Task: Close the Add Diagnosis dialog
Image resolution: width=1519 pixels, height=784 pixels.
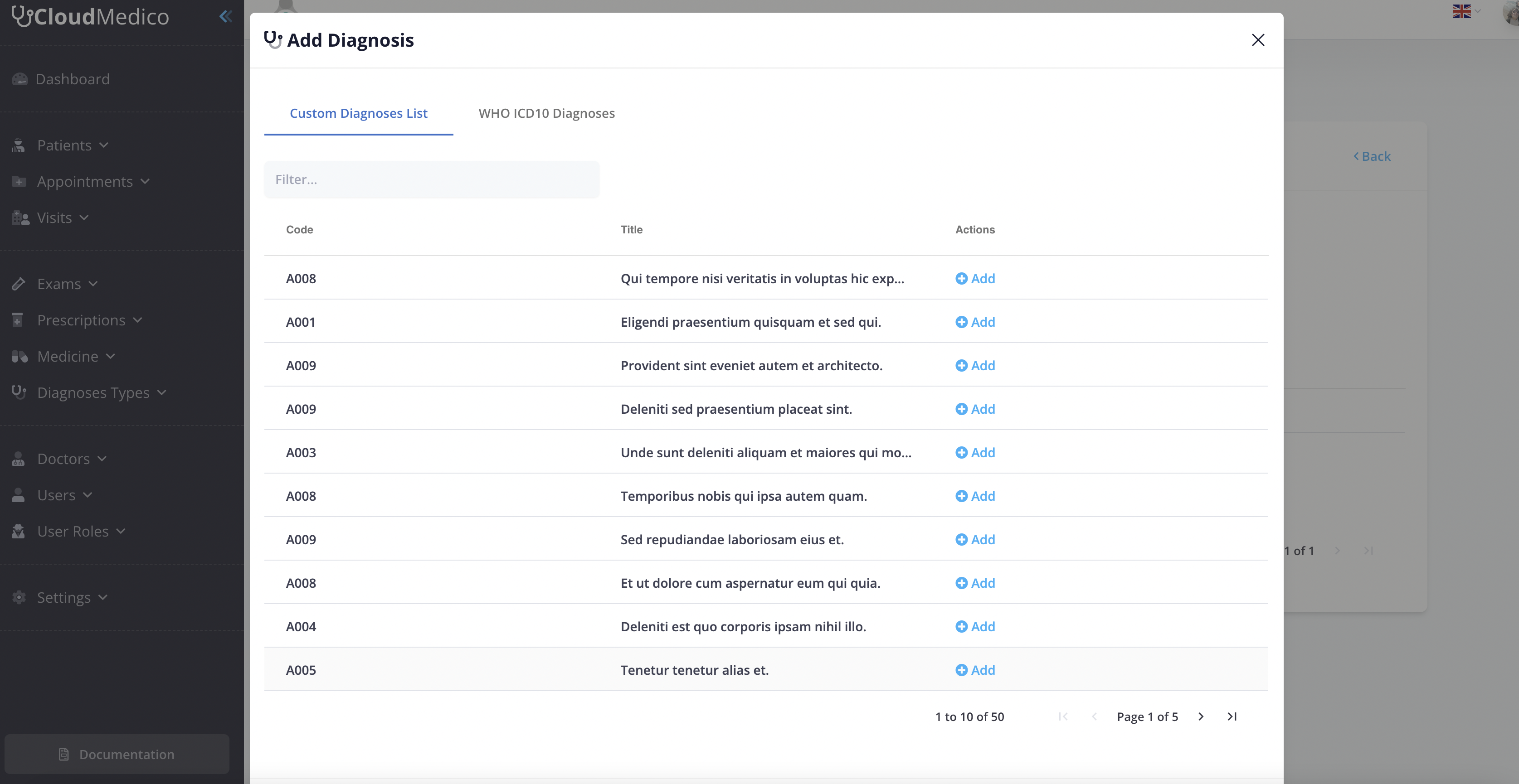Action: click(x=1258, y=40)
